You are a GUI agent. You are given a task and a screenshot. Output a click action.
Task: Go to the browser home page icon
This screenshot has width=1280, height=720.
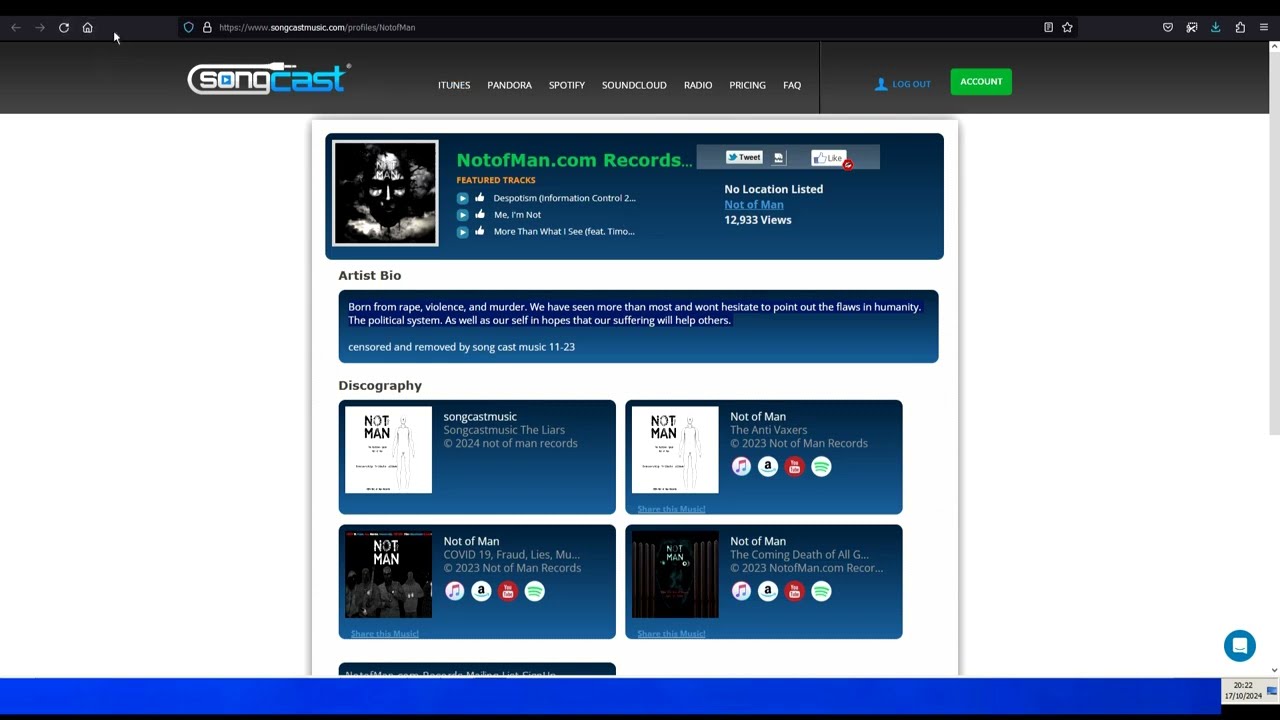coord(88,27)
